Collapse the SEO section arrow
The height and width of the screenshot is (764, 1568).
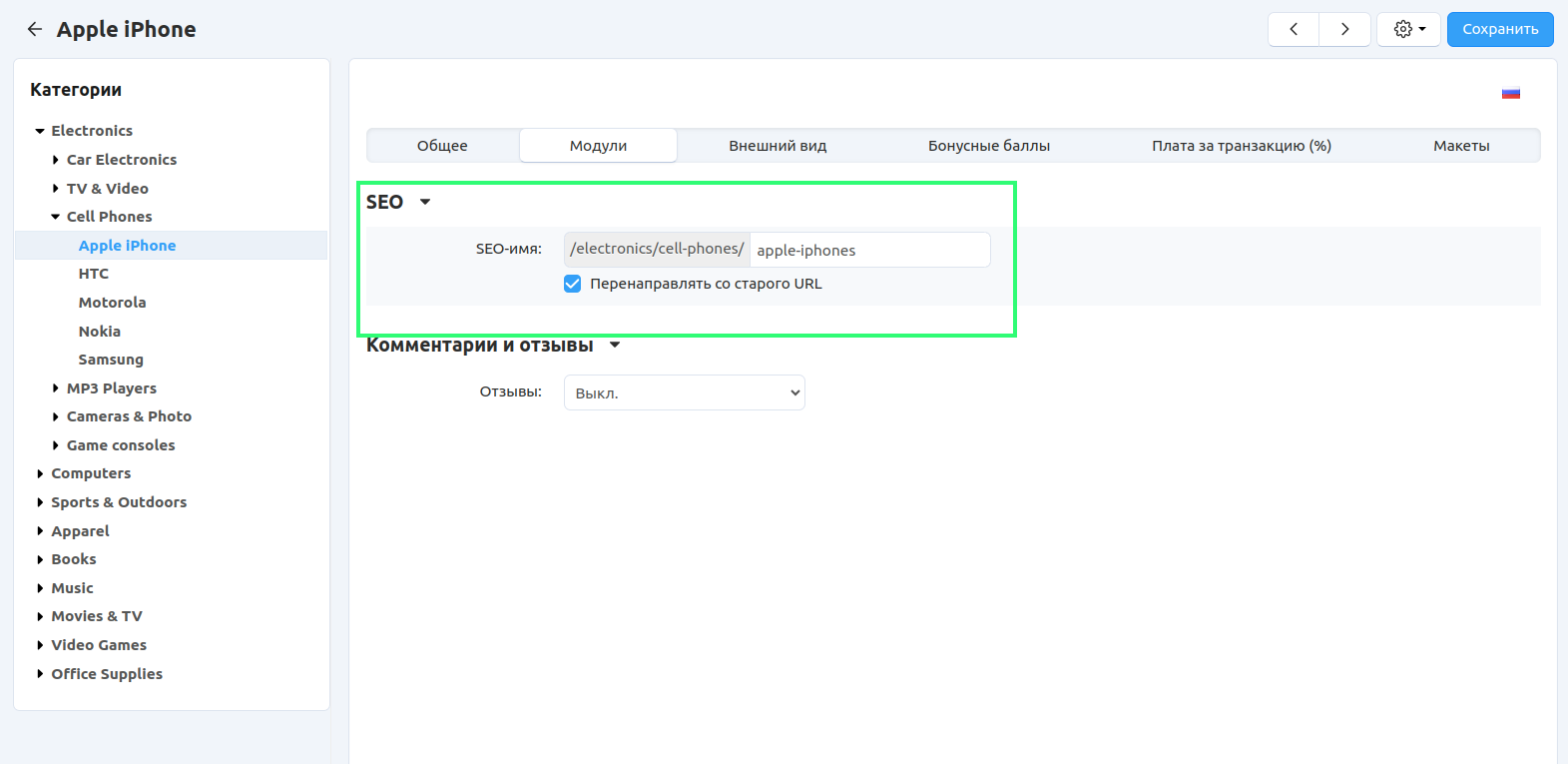(425, 203)
